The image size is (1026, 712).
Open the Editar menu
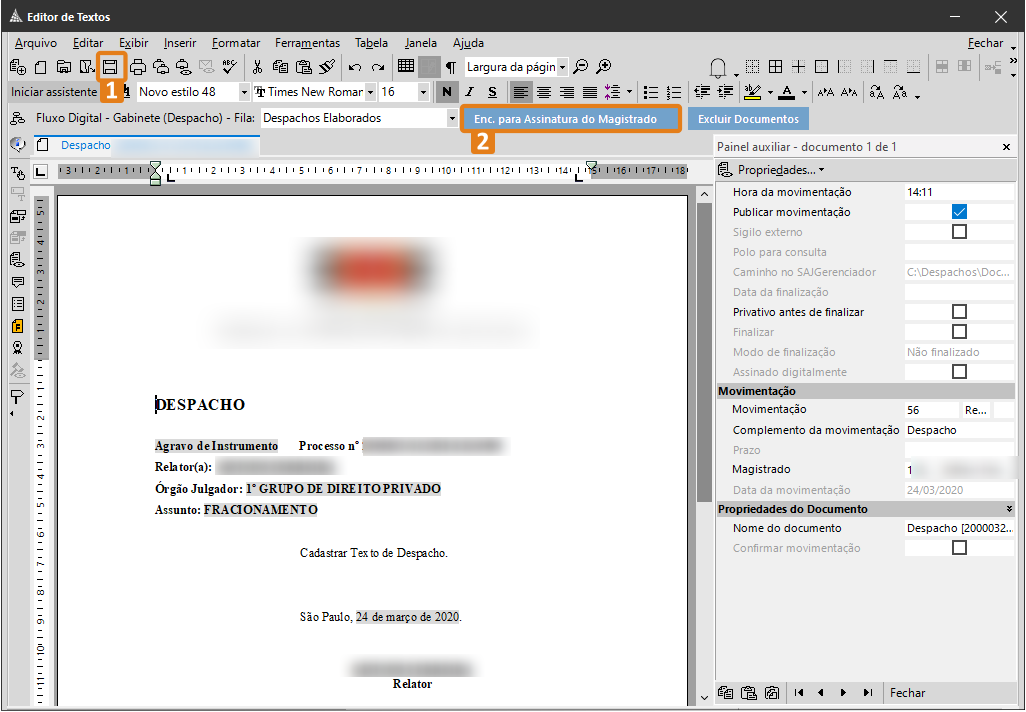(88, 43)
